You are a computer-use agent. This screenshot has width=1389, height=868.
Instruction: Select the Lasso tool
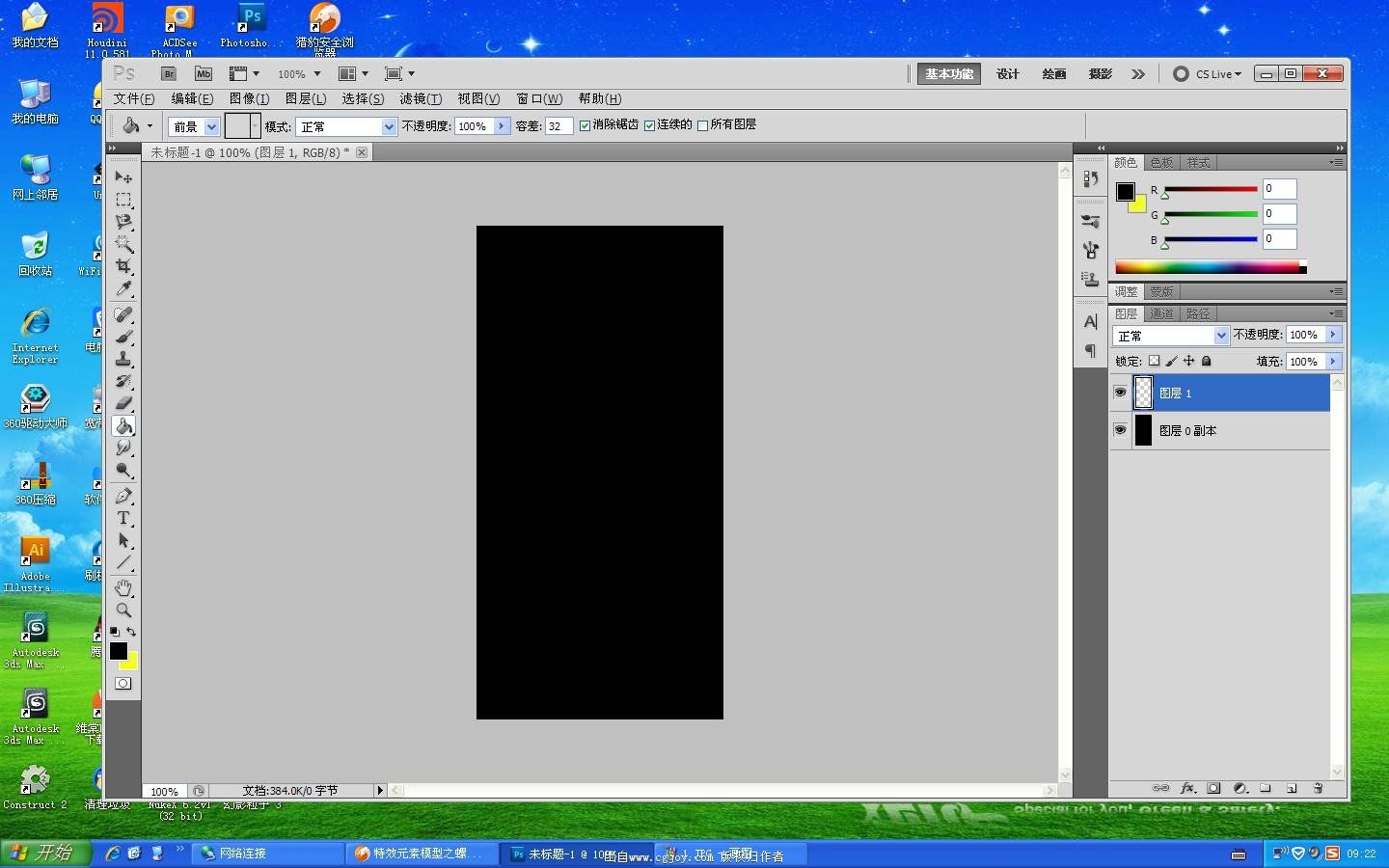[123, 222]
